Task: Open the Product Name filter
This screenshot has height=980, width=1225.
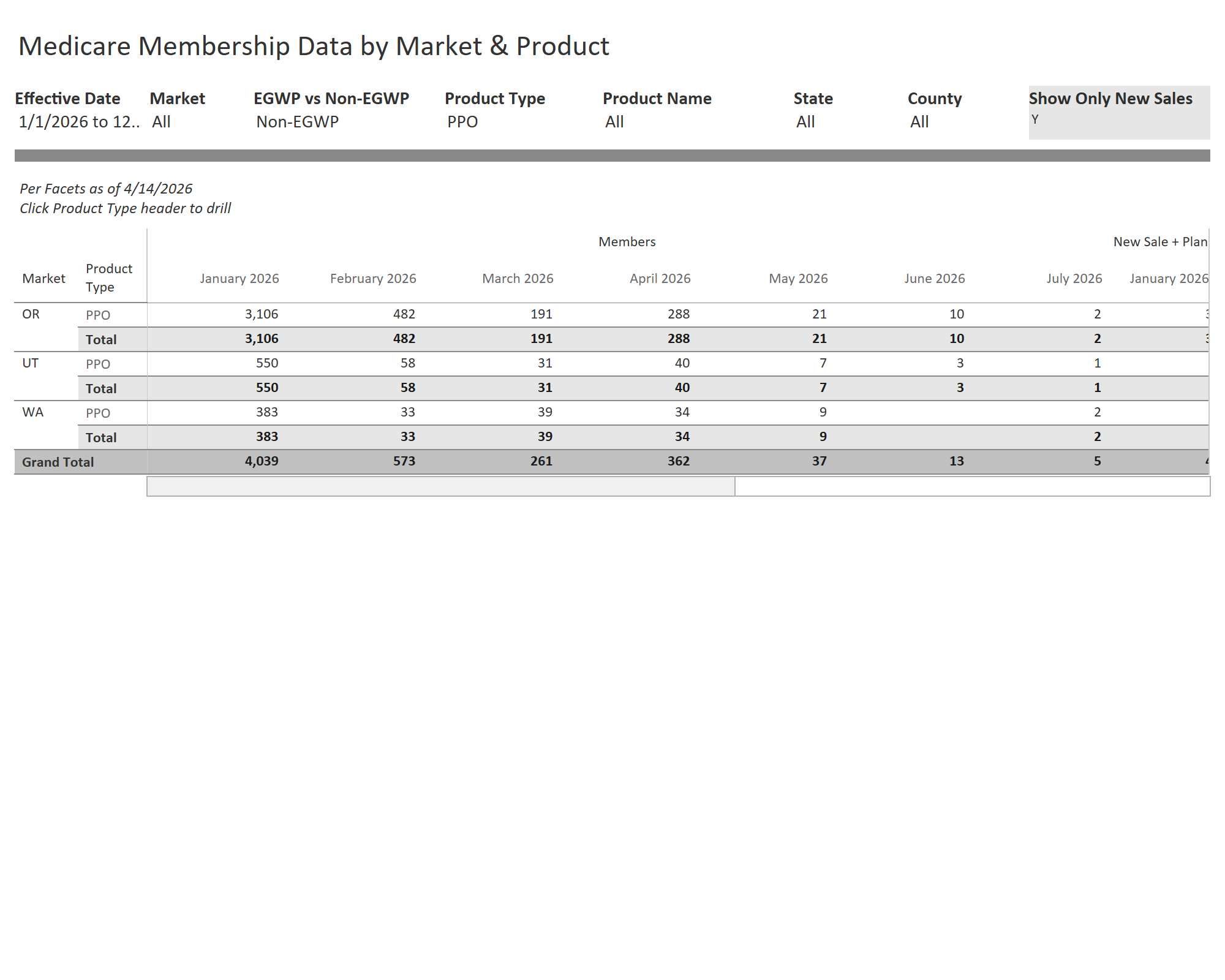Action: pos(614,121)
